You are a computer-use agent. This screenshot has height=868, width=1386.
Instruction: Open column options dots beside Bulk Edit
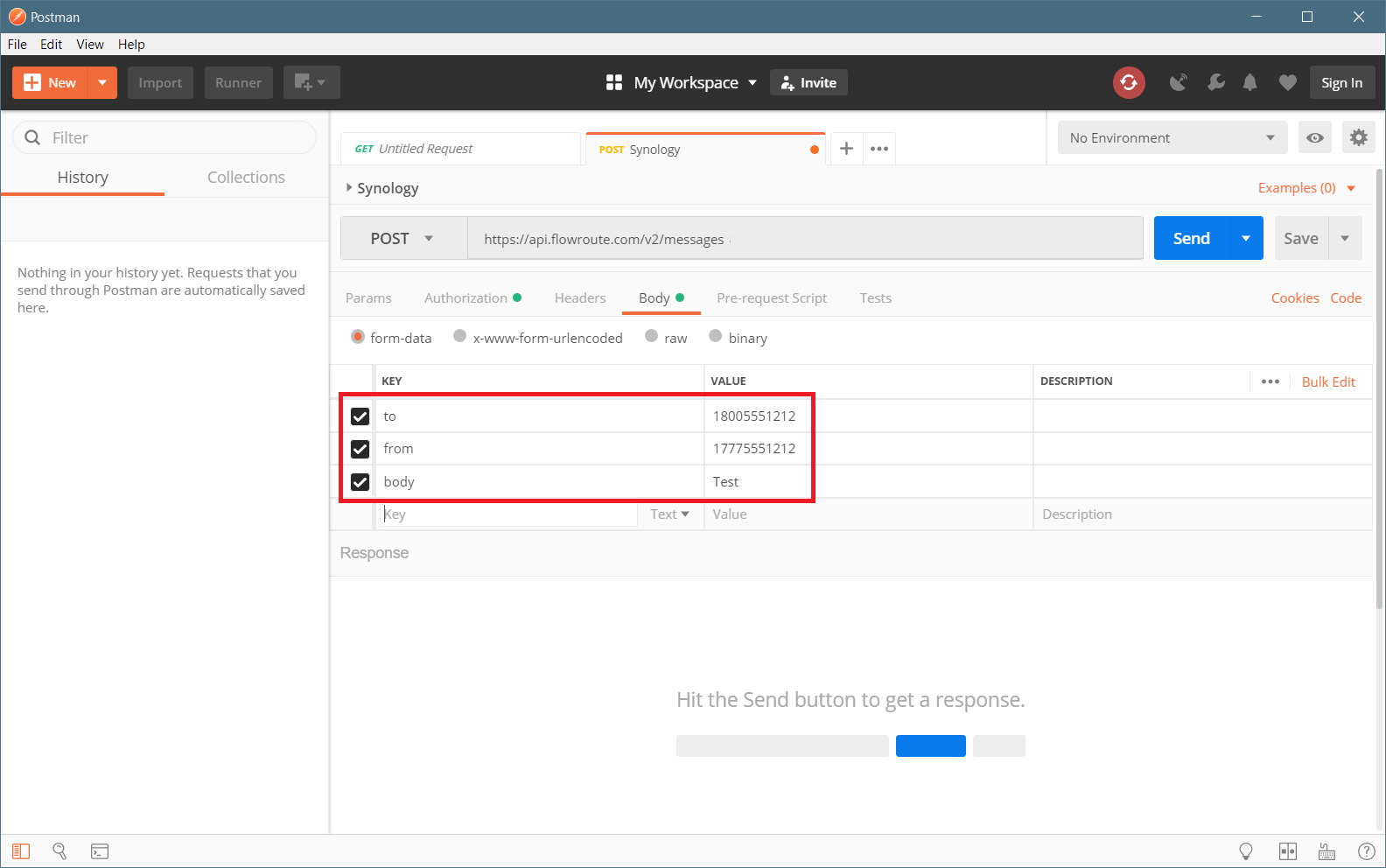pos(1270,381)
